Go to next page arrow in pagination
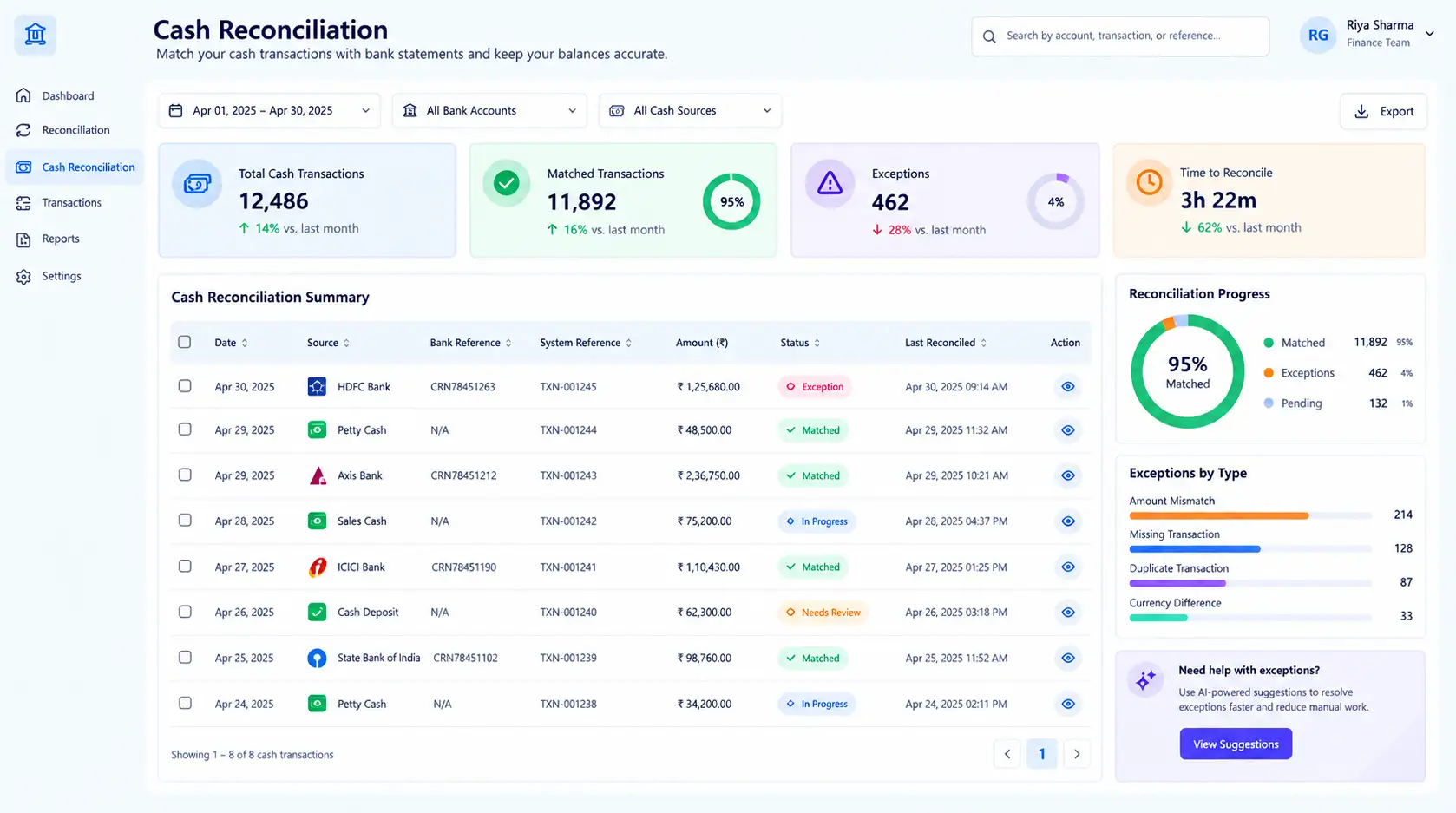Screen dimensions: 1456x813 point(1077,754)
